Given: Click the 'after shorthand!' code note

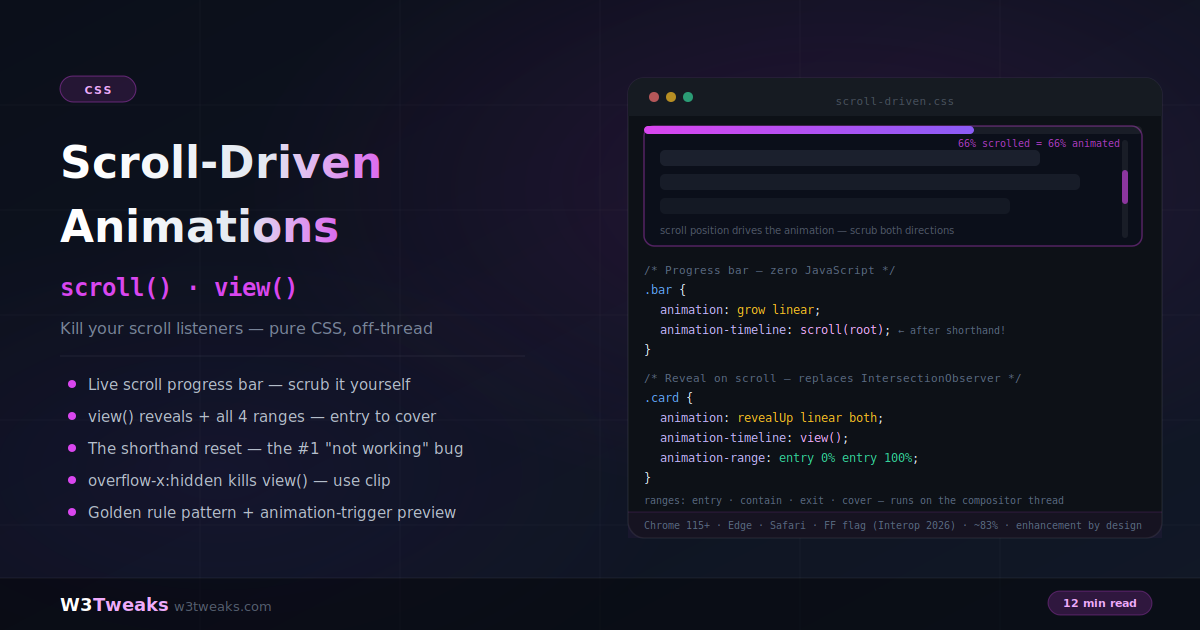Looking at the screenshot, I should pyautogui.click(x=952, y=330).
